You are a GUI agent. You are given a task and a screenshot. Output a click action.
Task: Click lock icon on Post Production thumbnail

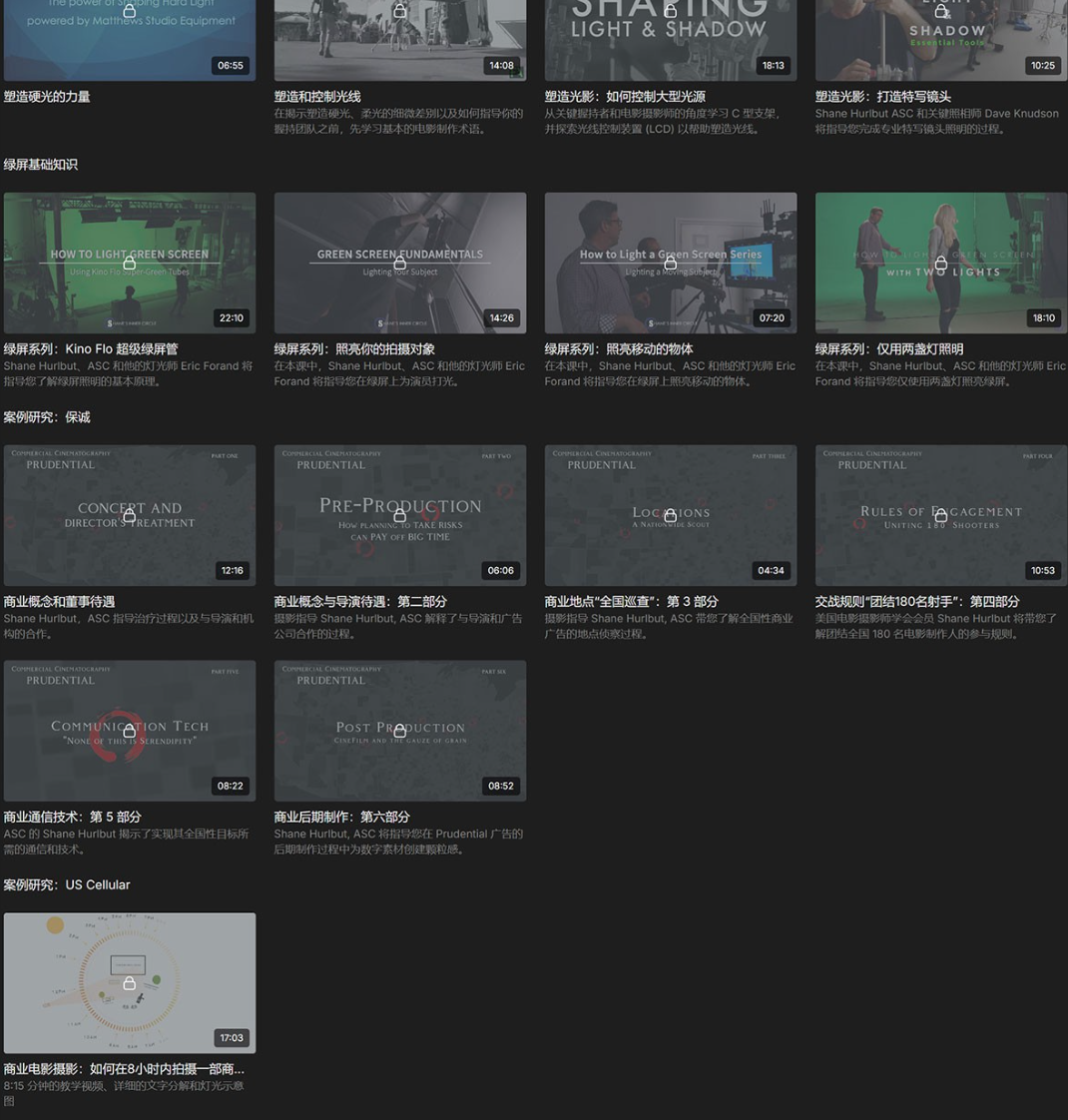[400, 731]
